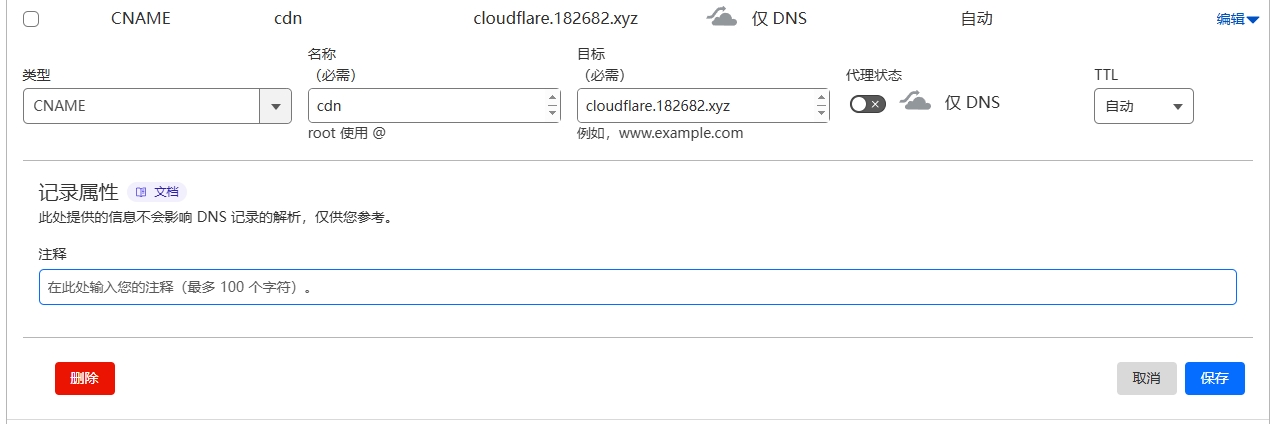Viewport: 1274px width, 424px height.
Task: Click the cloud icon beside proxy toggle
Action: (915, 101)
